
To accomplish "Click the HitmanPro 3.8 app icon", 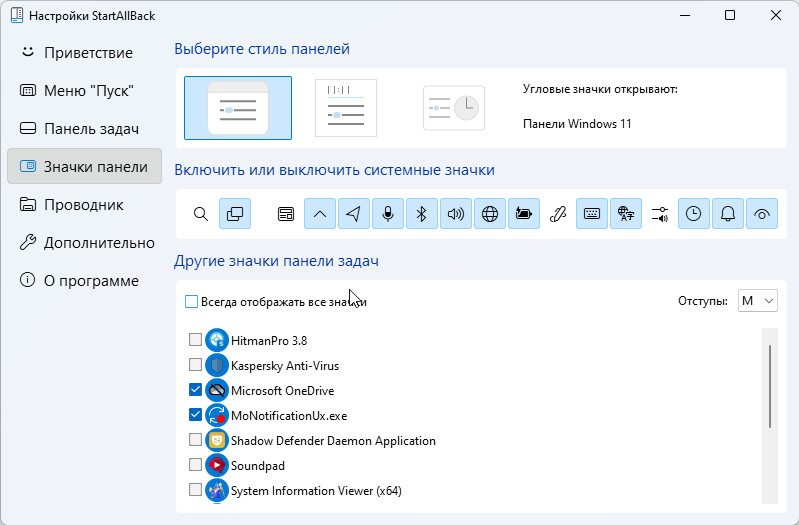I will (x=217, y=340).
